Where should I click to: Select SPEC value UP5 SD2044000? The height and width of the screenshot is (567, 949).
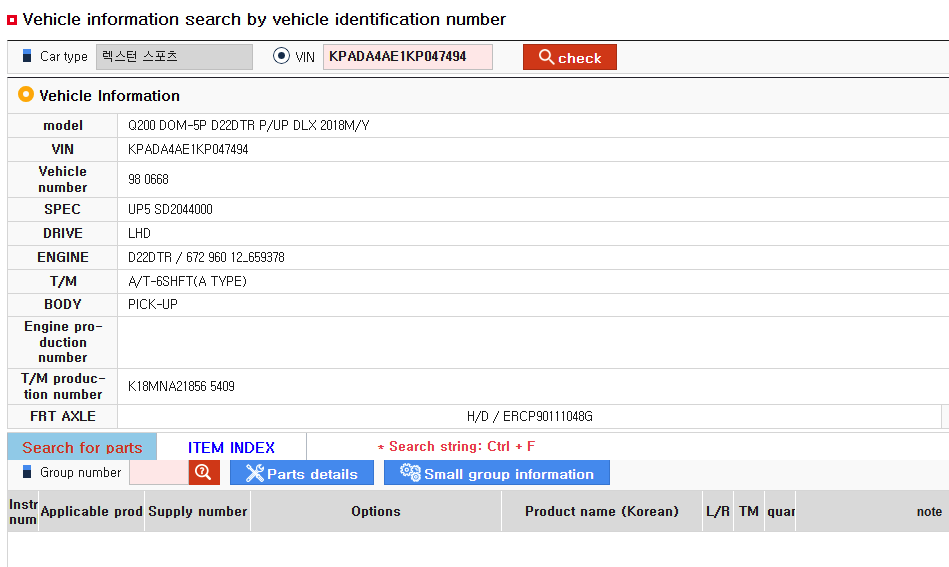click(170, 209)
